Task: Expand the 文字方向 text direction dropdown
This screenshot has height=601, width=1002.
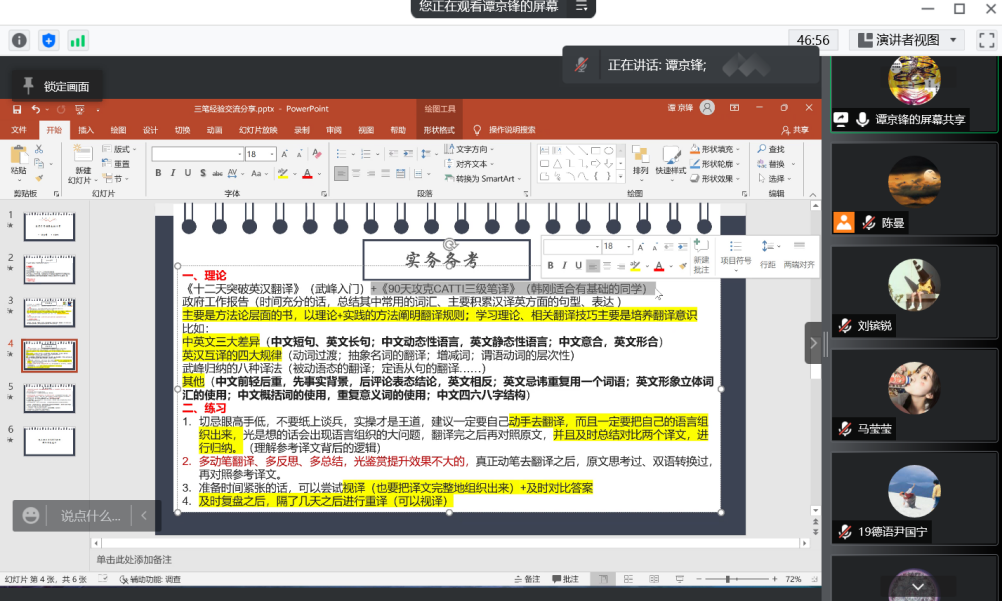Action: coord(470,149)
